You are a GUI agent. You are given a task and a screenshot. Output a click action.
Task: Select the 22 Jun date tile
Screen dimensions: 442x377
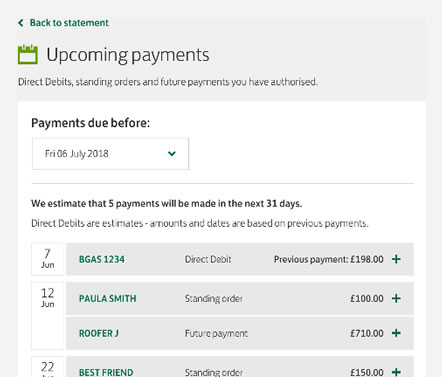pos(48,367)
